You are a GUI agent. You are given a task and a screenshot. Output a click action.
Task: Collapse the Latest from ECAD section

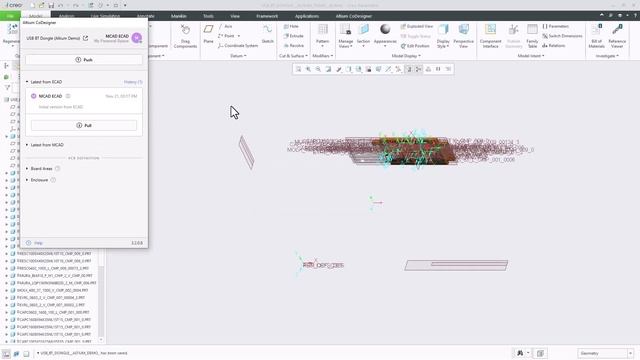[27, 82]
